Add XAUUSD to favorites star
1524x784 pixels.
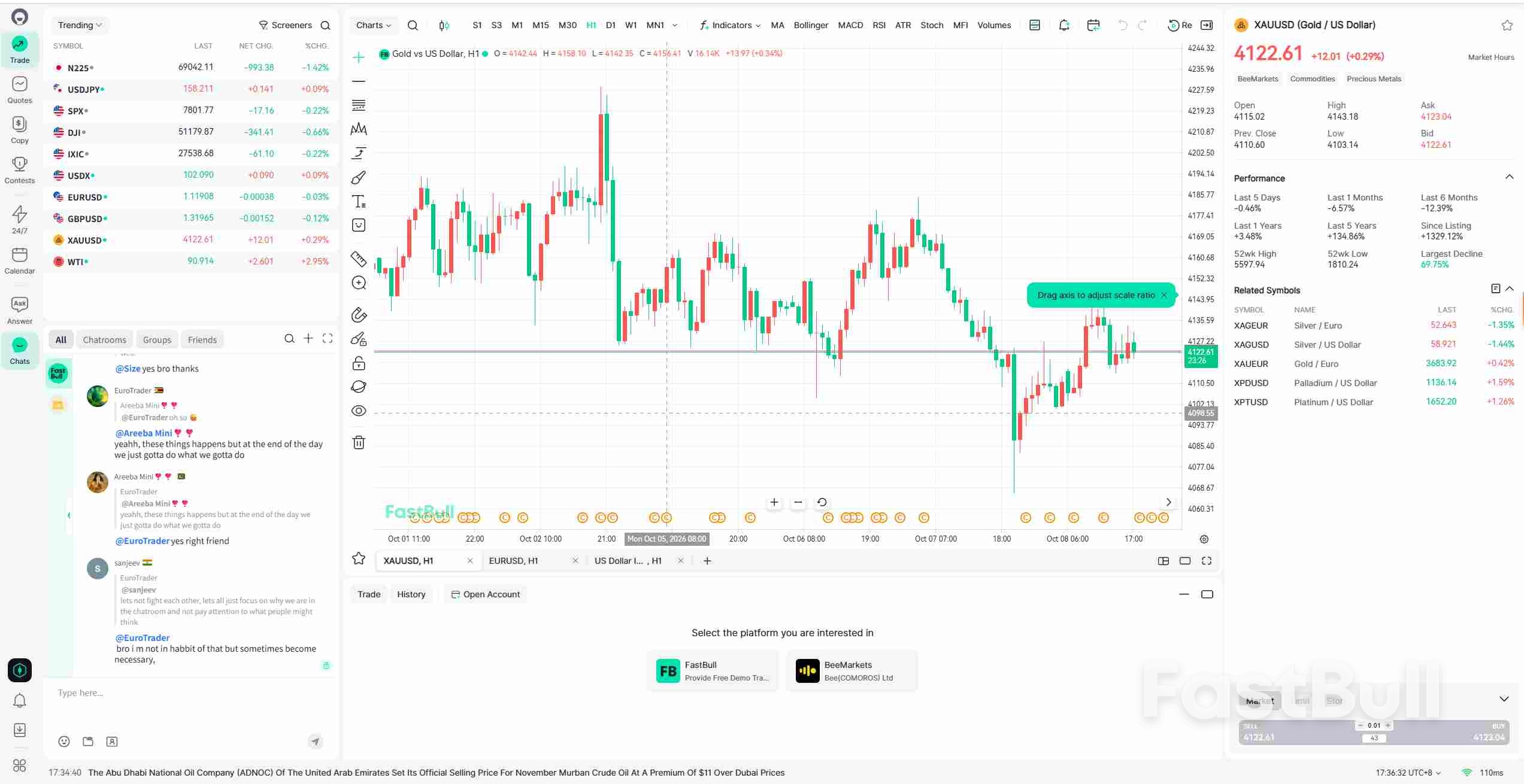coord(1507,25)
